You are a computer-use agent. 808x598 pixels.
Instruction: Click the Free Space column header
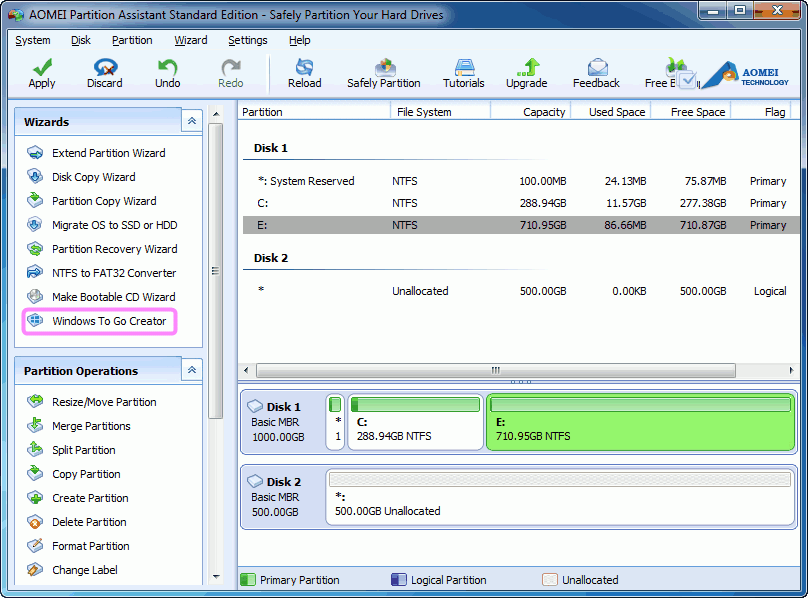pos(692,112)
